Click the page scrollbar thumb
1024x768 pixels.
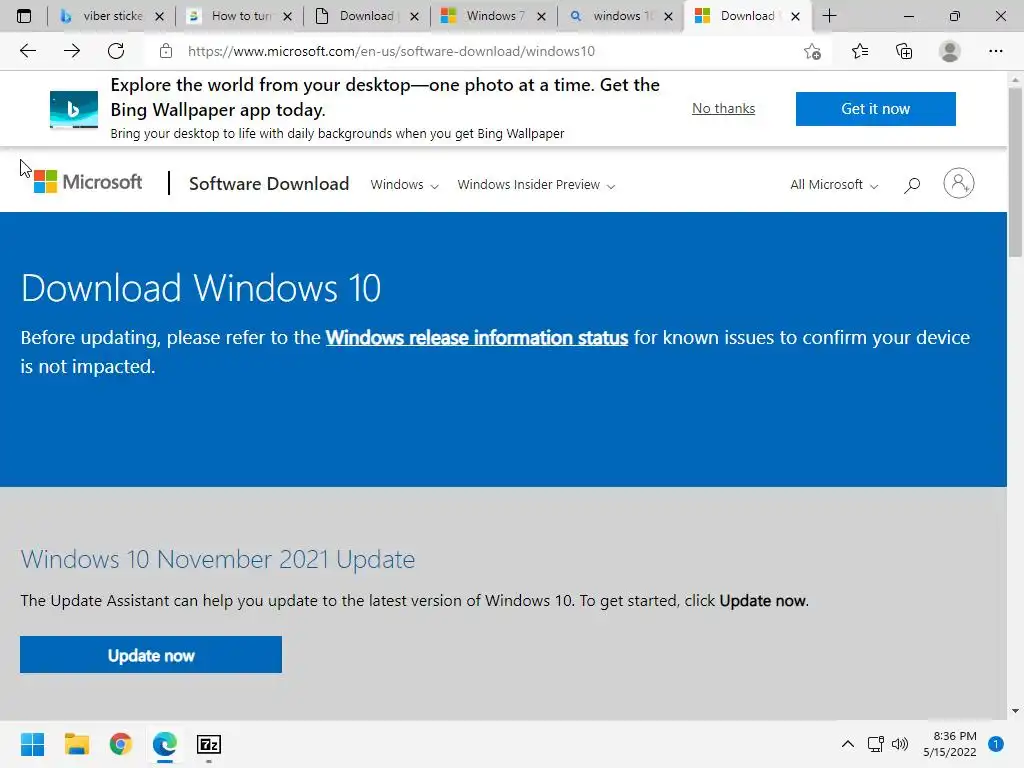(1015, 171)
